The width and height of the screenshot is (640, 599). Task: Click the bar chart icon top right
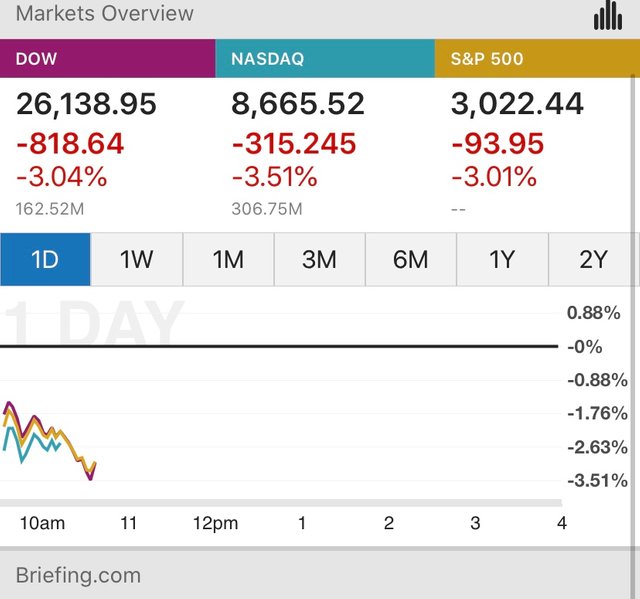[607, 15]
